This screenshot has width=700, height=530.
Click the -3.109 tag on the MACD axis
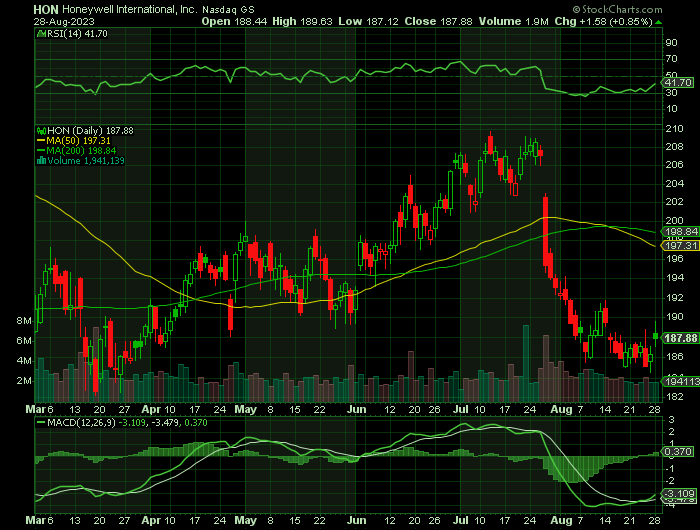[679, 494]
